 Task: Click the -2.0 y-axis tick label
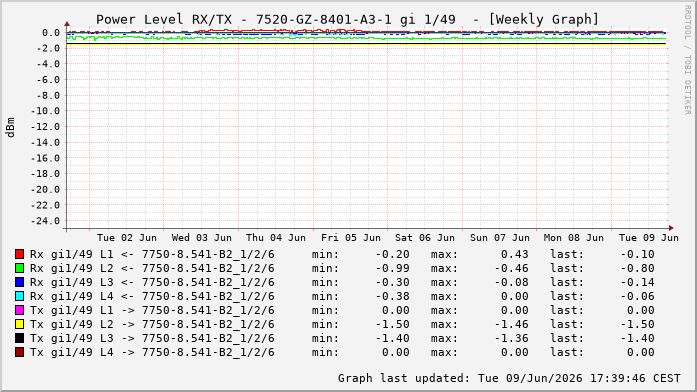point(47,48)
